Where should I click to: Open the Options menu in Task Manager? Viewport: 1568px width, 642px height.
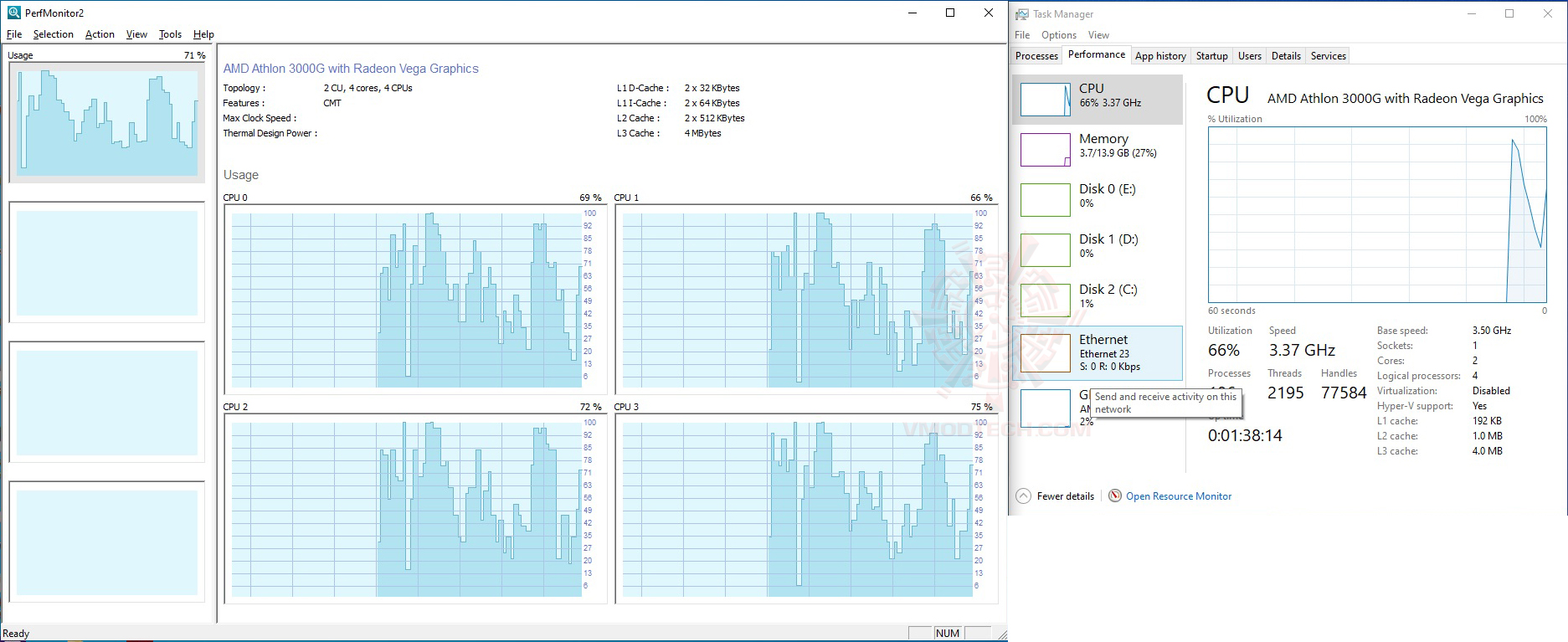[x=1059, y=35]
